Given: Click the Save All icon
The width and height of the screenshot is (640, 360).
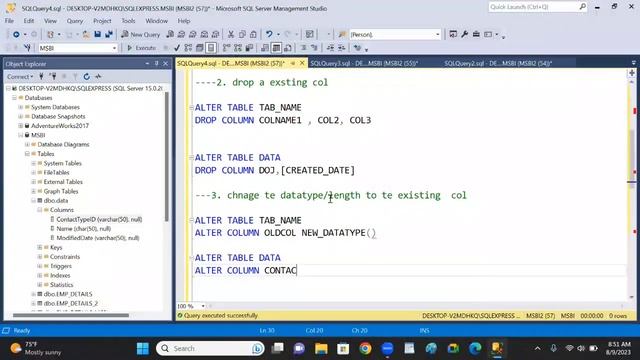Looking at the screenshot, I should (x=109, y=35).
